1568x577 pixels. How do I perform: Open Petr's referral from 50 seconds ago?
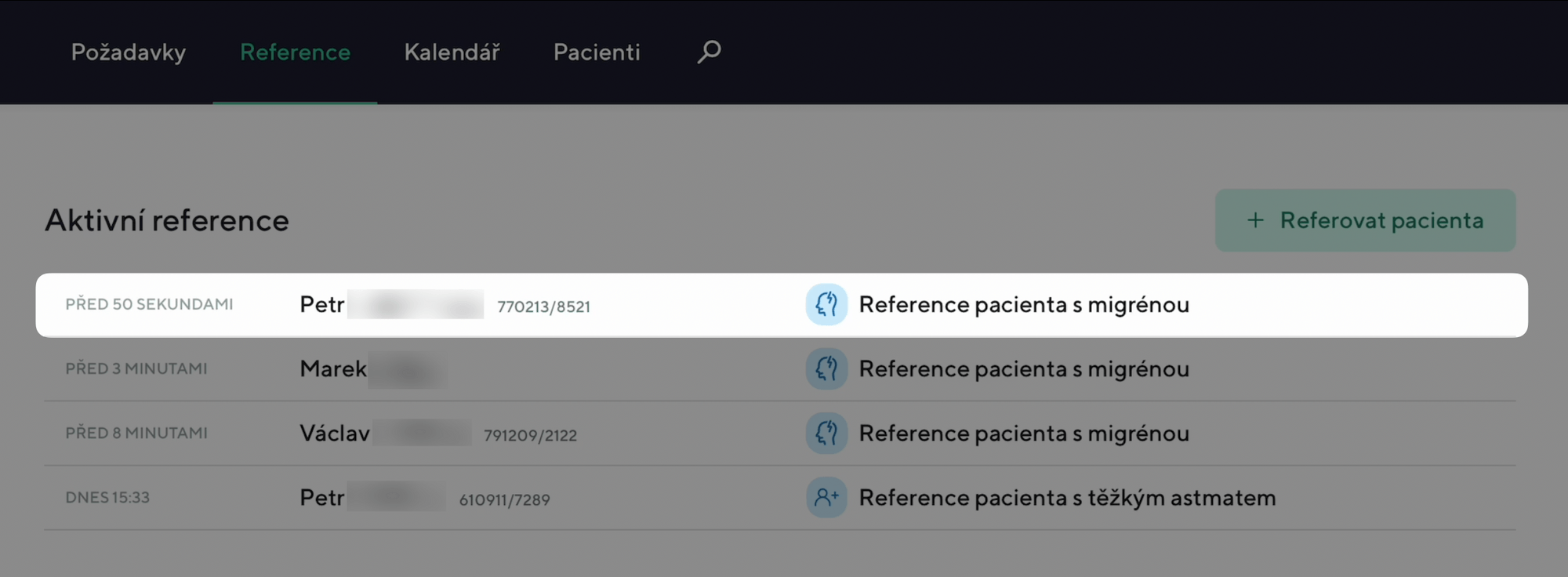click(322, 304)
